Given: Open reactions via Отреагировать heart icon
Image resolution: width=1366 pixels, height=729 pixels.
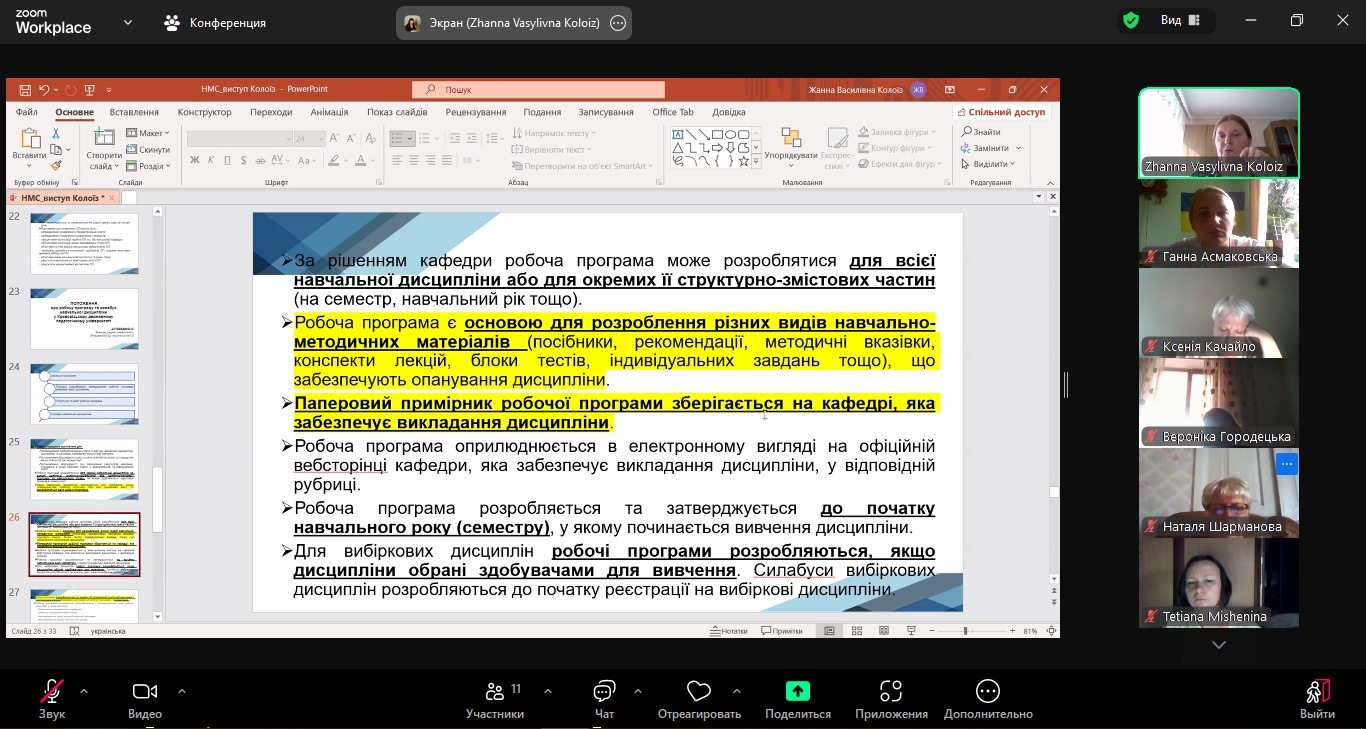Looking at the screenshot, I should click(x=698, y=691).
